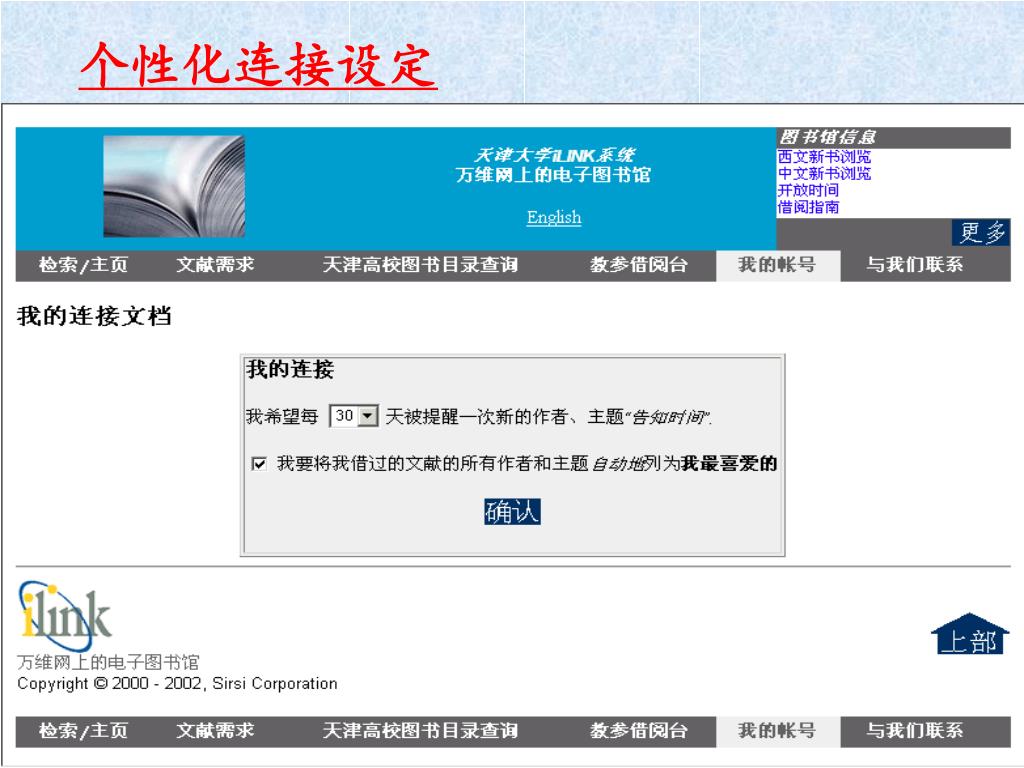Click the 更多 button in the library info panel

981,232
